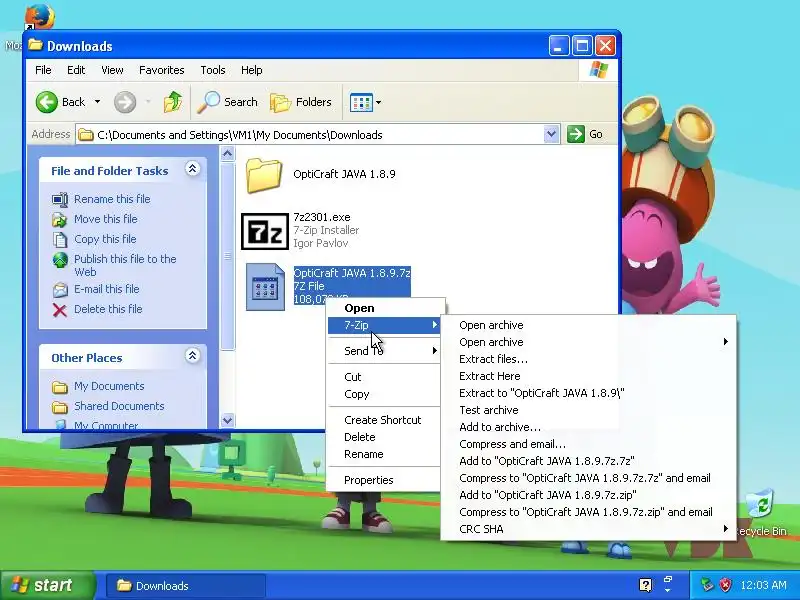Click the Downloads taskbar button
Viewport: 800px width, 600px height.
pos(186,586)
